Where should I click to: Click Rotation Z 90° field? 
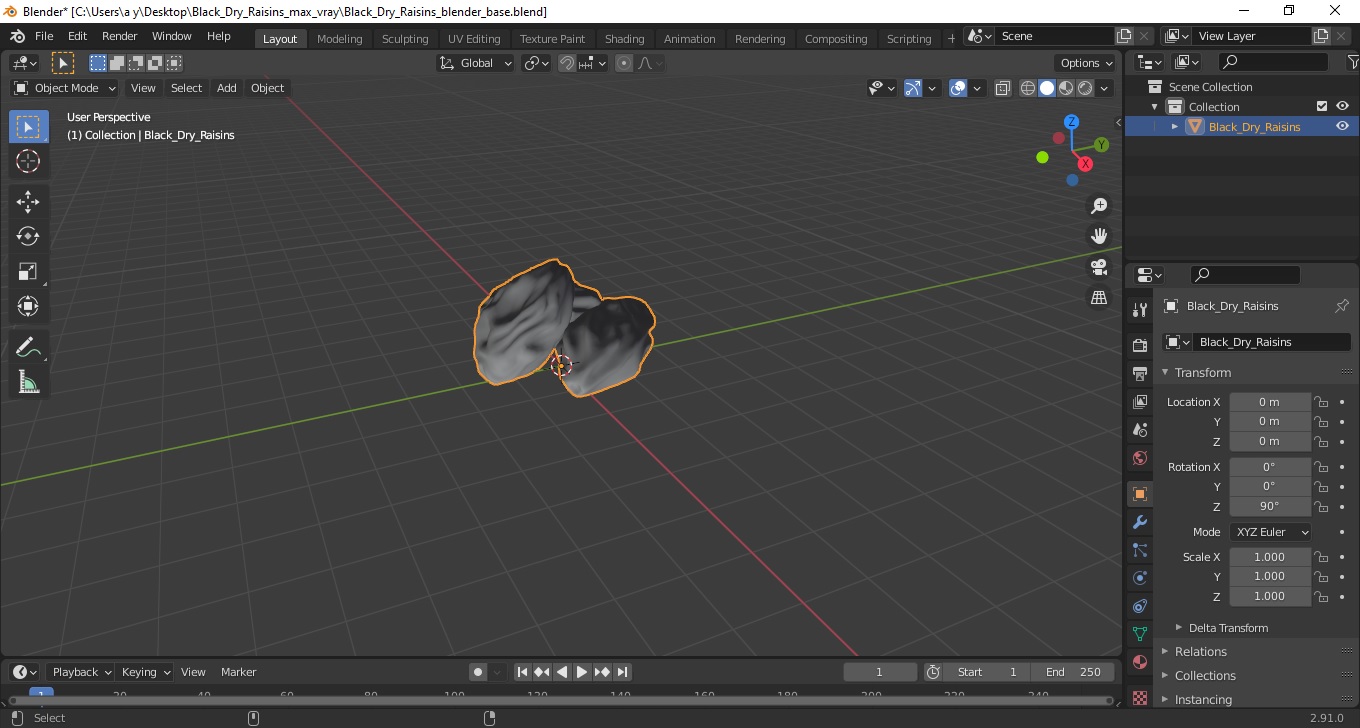[x=1270, y=506]
